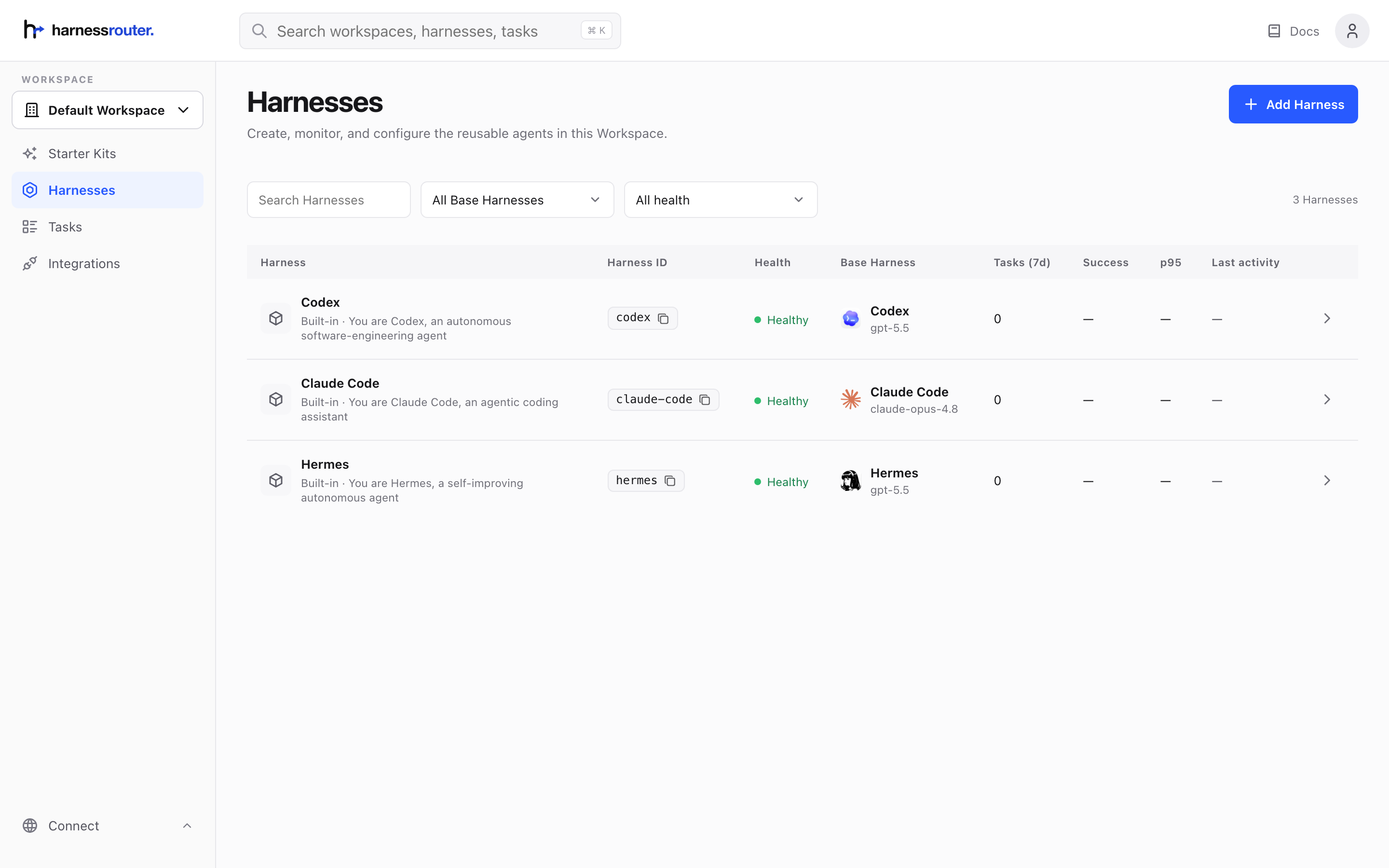Open the user profile avatar menu
This screenshot has height=868, width=1389.
coord(1352,31)
